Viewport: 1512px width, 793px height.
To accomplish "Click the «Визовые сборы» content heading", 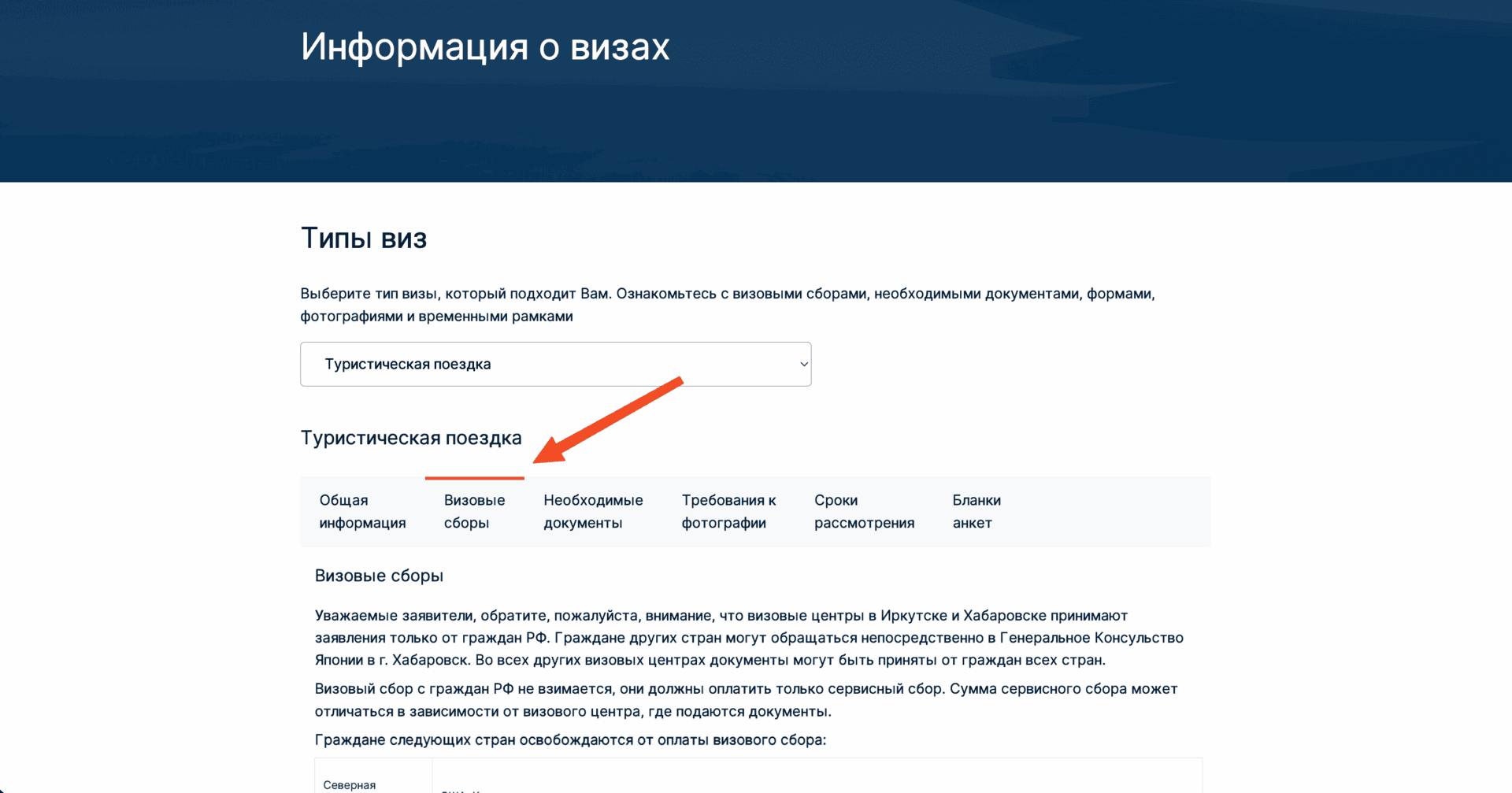I will tap(379, 575).
